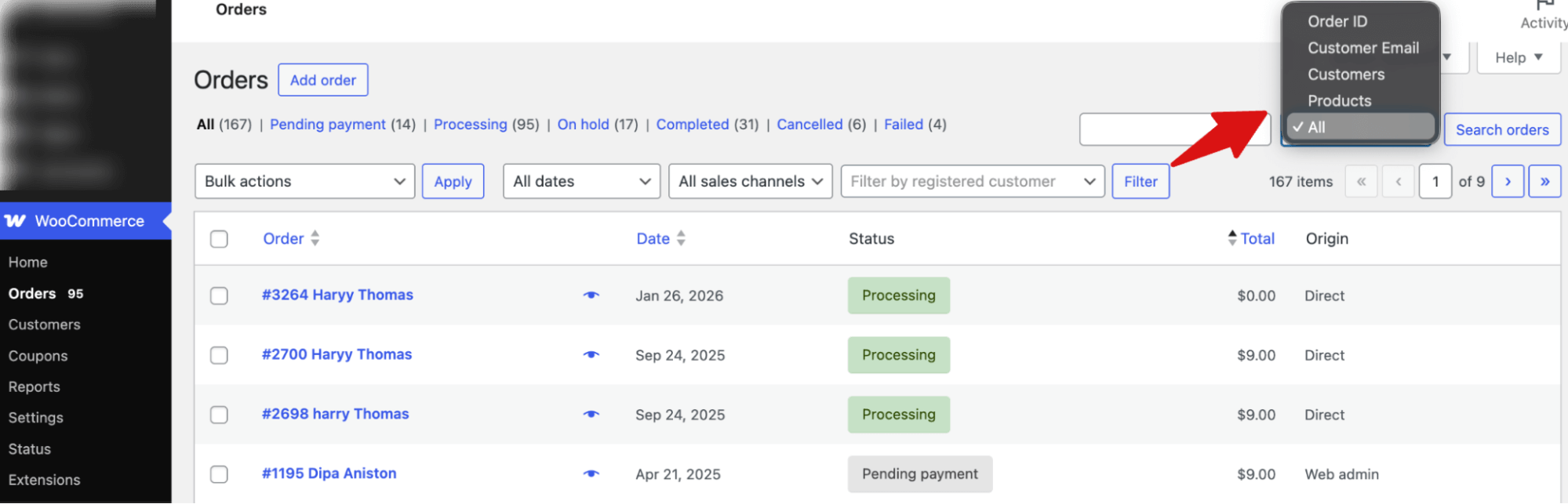Click the Search orders button
Screen dimensions: 1568x504
pyautogui.click(x=1502, y=129)
